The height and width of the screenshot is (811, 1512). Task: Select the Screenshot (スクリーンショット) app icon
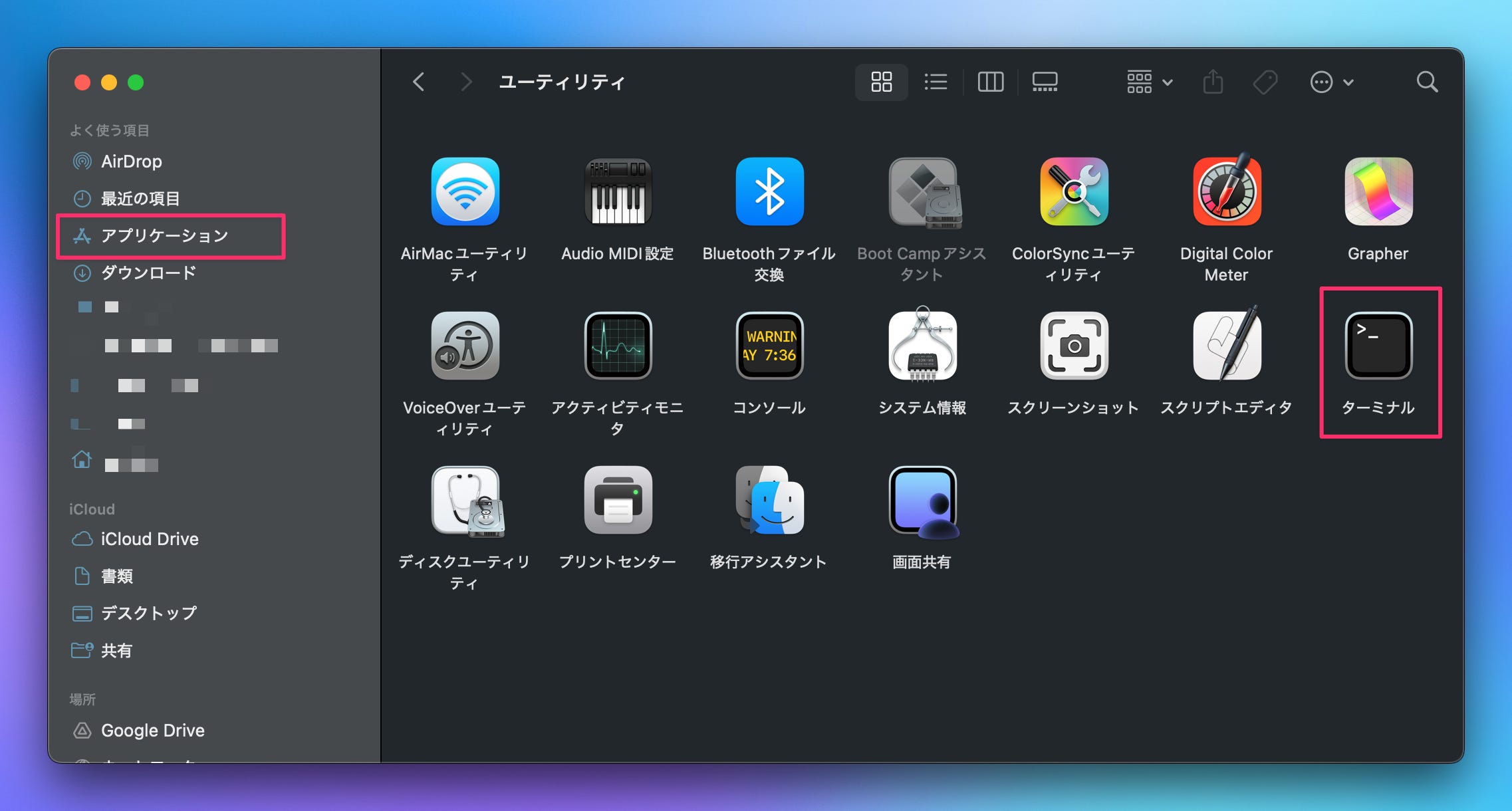coord(1073,346)
